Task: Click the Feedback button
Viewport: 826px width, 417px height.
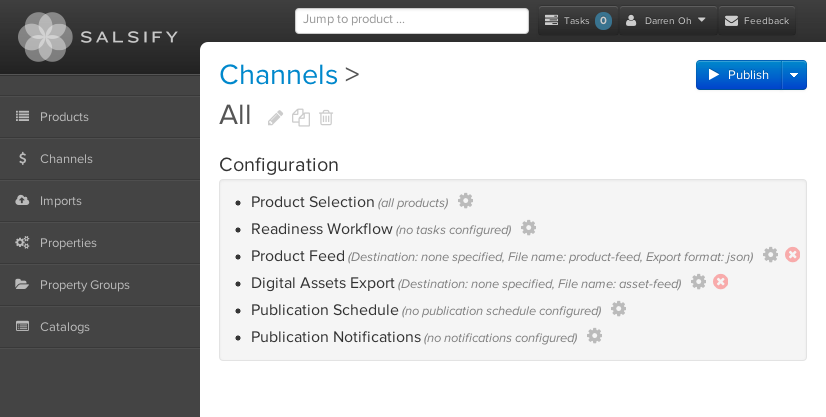Action: click(756, 21)
